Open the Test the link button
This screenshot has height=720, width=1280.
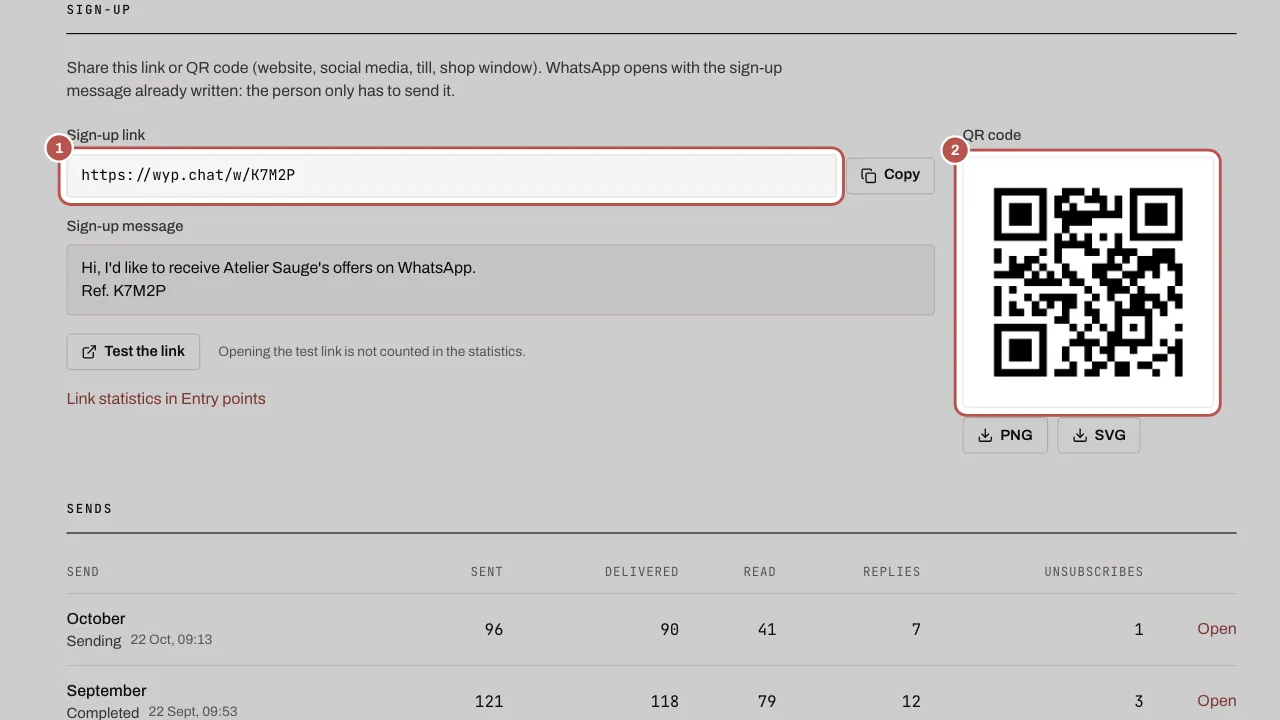pos(133,352)
